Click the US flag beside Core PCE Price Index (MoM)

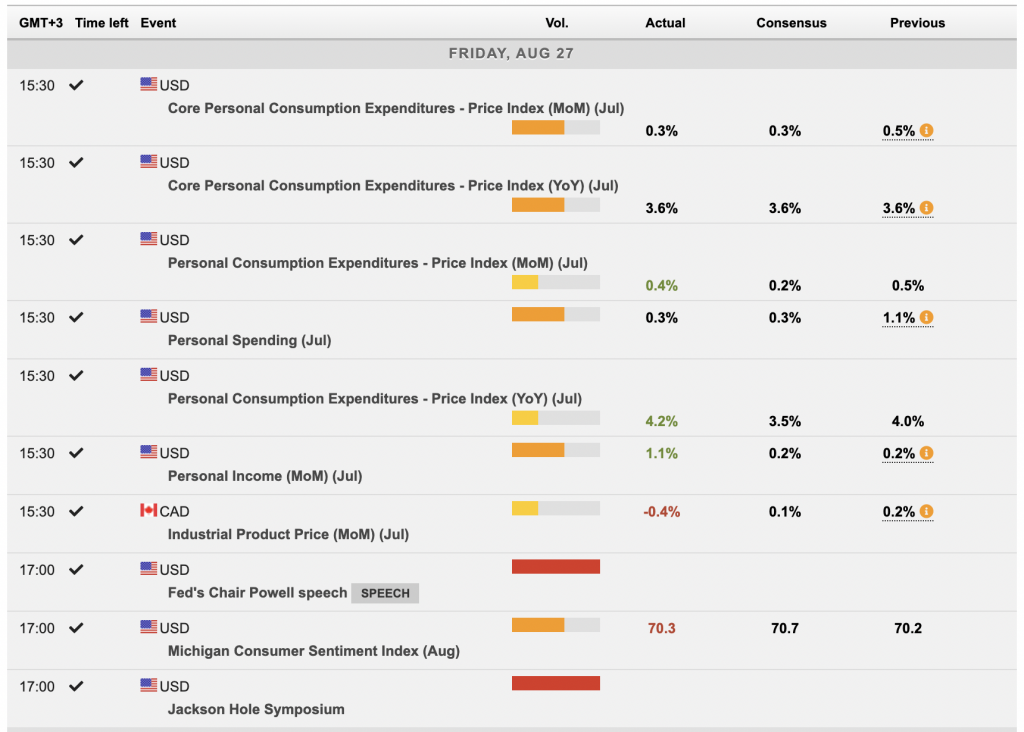click(148, 84)
